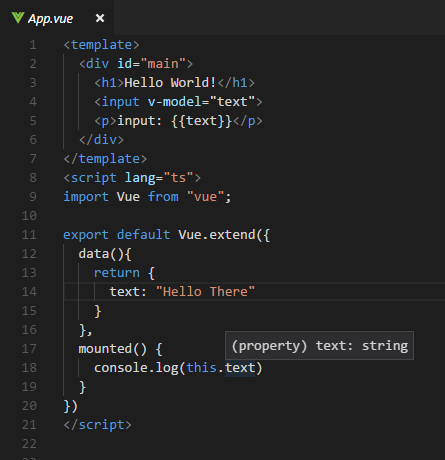Click the 'this' keyword on line 18
Screen dimensions: 445x460
coord(201,368)
